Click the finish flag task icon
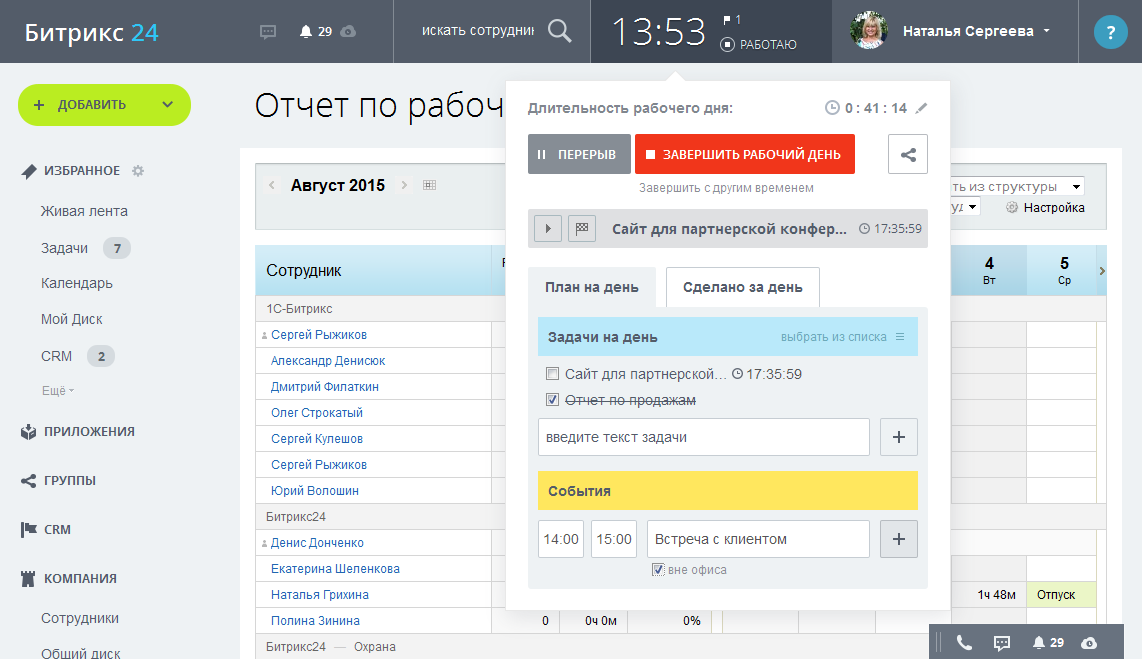The width and height of the screenshot is (1142, 659). [x=581, y=229]
